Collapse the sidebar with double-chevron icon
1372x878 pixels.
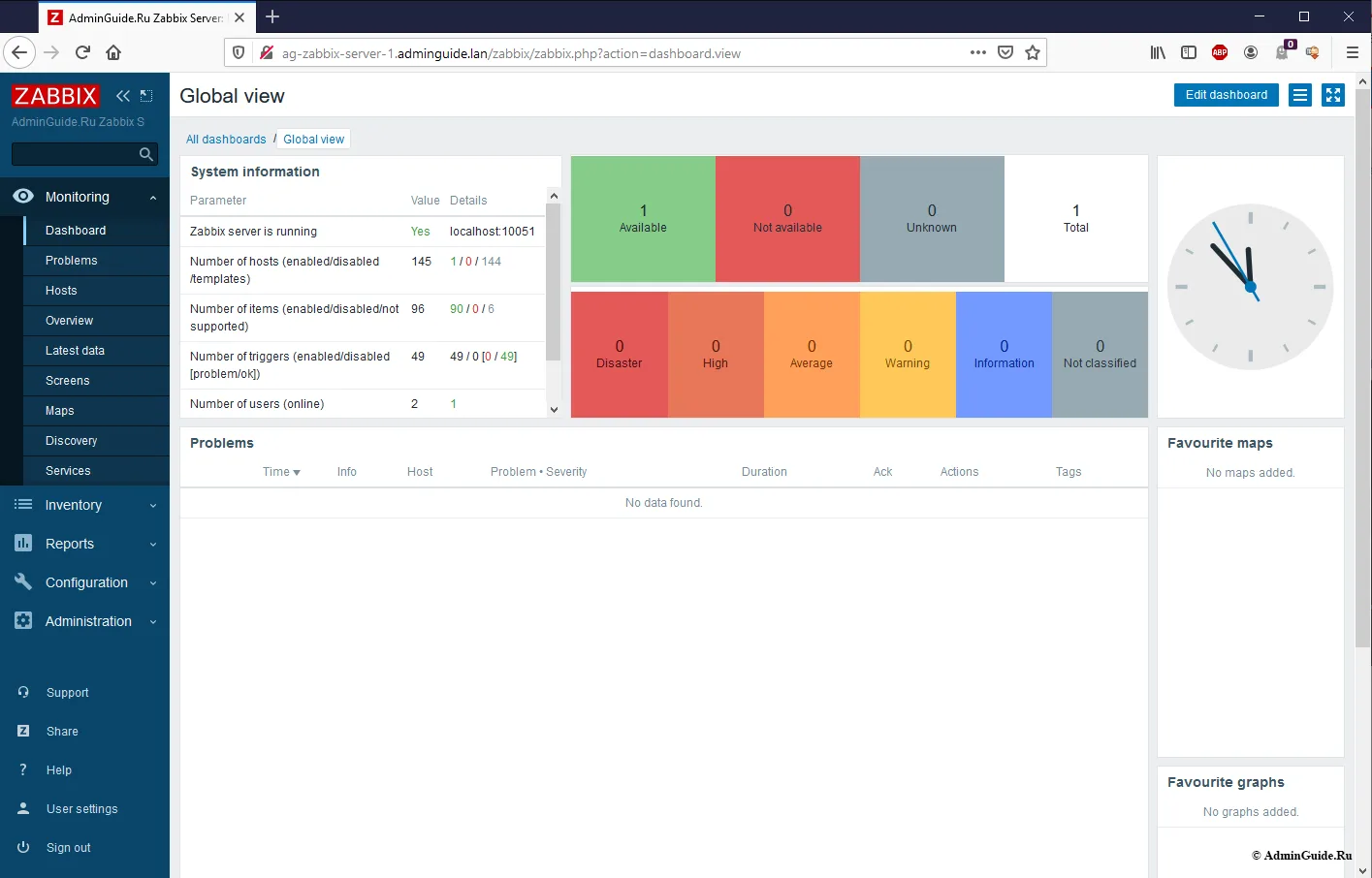coord(123,96)
